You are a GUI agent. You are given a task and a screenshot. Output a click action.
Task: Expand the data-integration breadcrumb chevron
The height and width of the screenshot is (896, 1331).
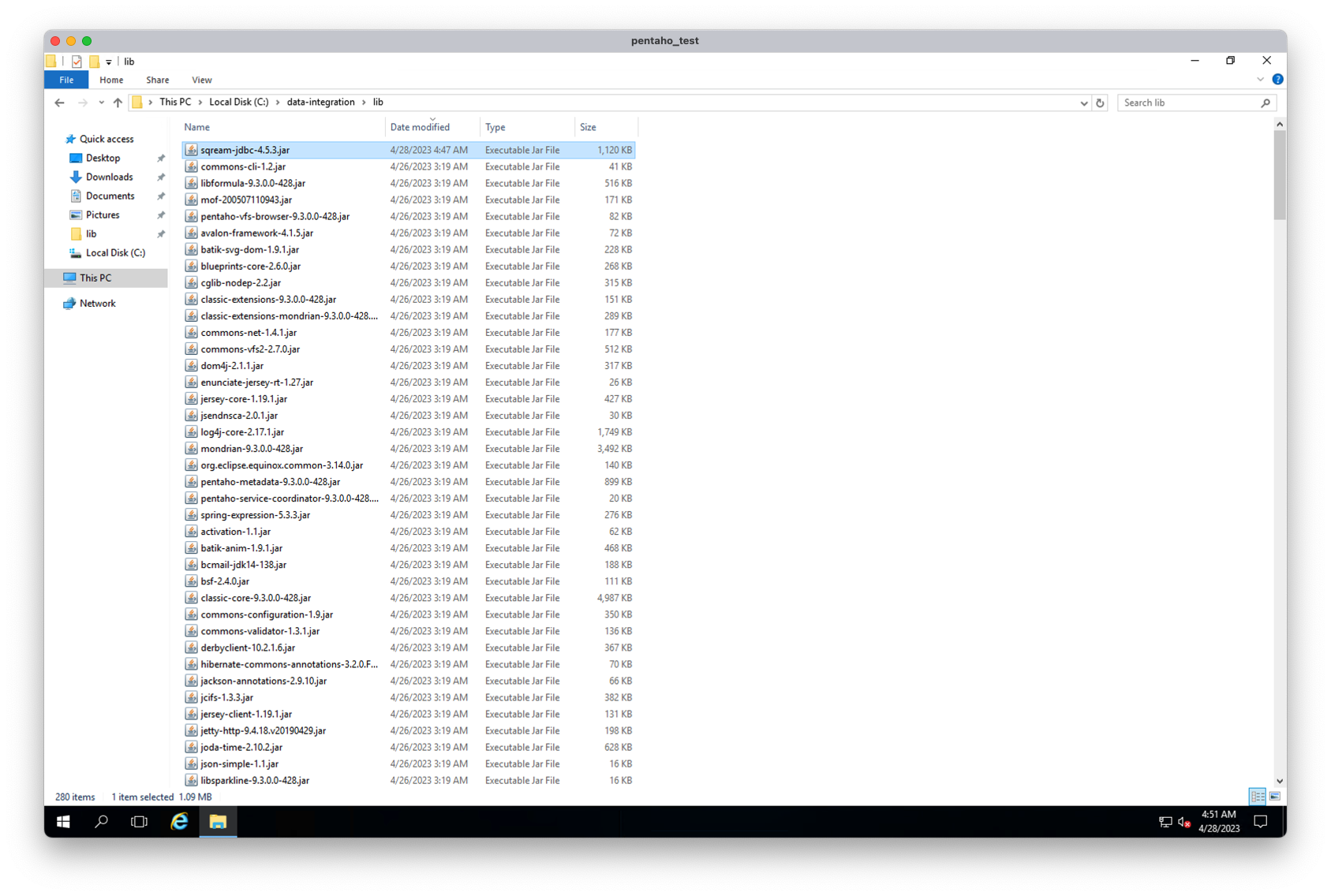click(x=364, y=103)
